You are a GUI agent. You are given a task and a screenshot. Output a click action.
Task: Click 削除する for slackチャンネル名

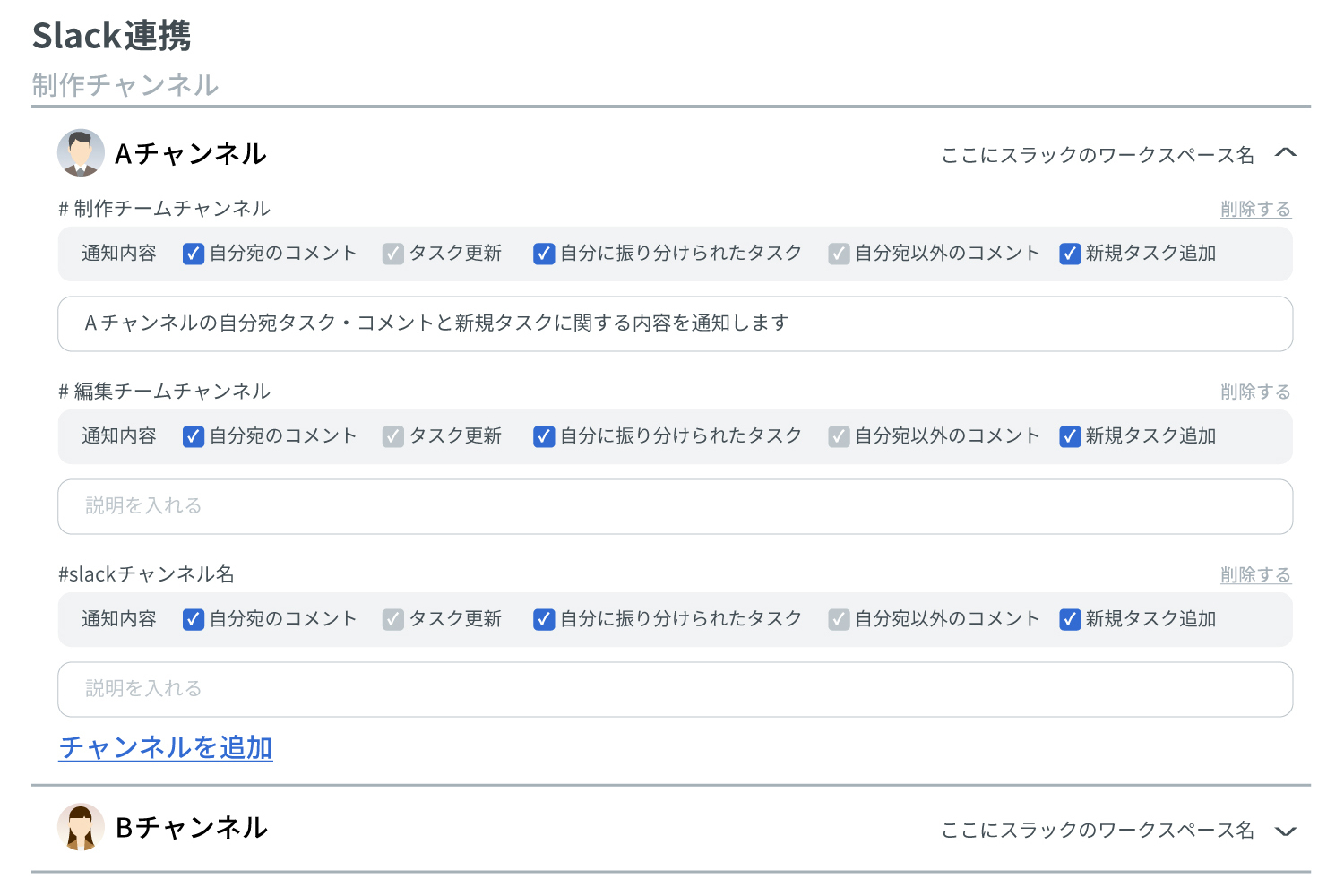point(1254,574)
